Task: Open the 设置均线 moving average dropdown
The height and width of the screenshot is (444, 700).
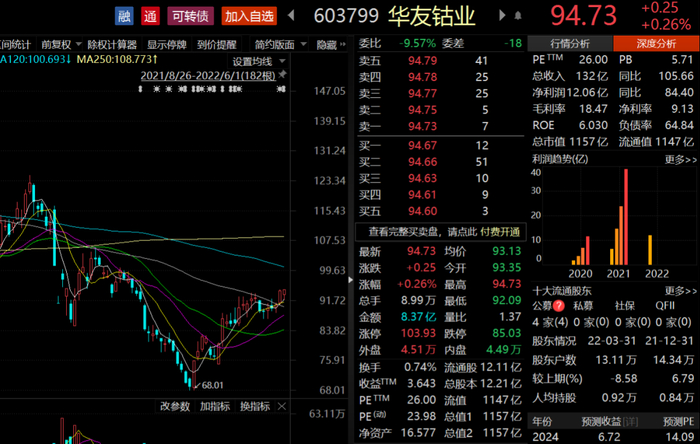Action: click(258, 61)
